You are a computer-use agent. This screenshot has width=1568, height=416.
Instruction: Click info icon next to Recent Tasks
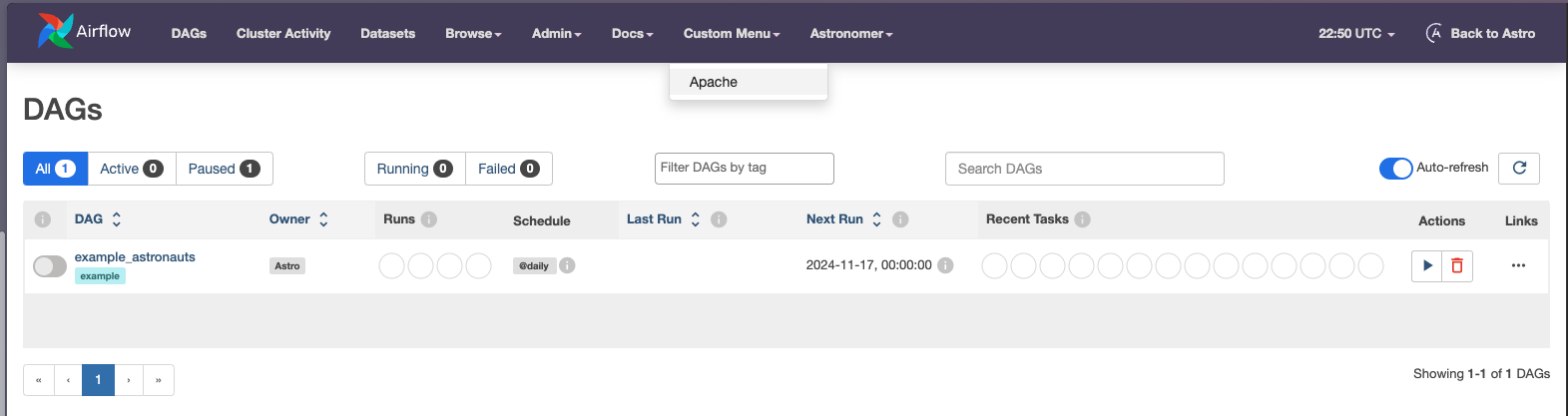click(1082, 219)
